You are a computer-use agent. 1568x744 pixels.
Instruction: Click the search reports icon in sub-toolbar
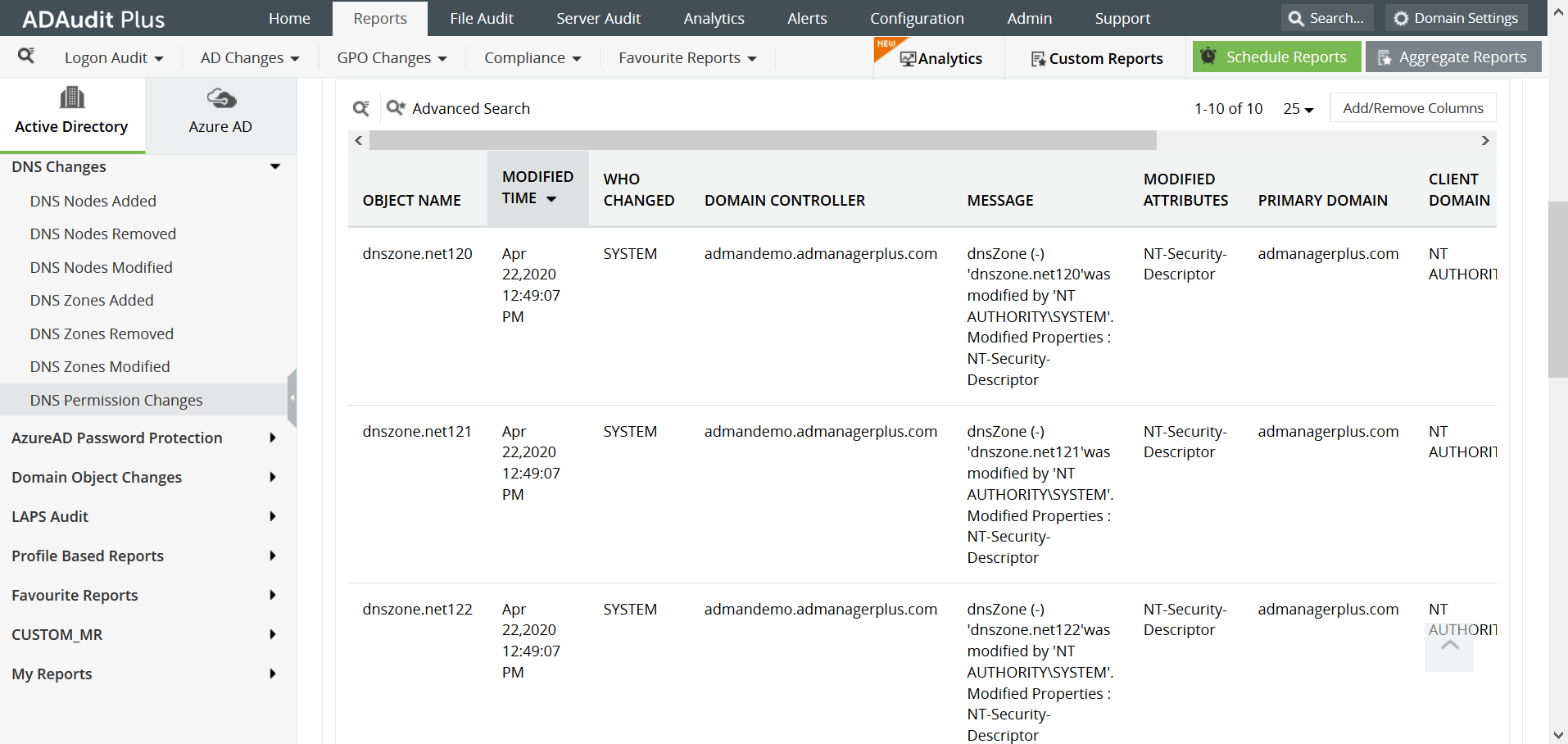[x=26, y=56]
